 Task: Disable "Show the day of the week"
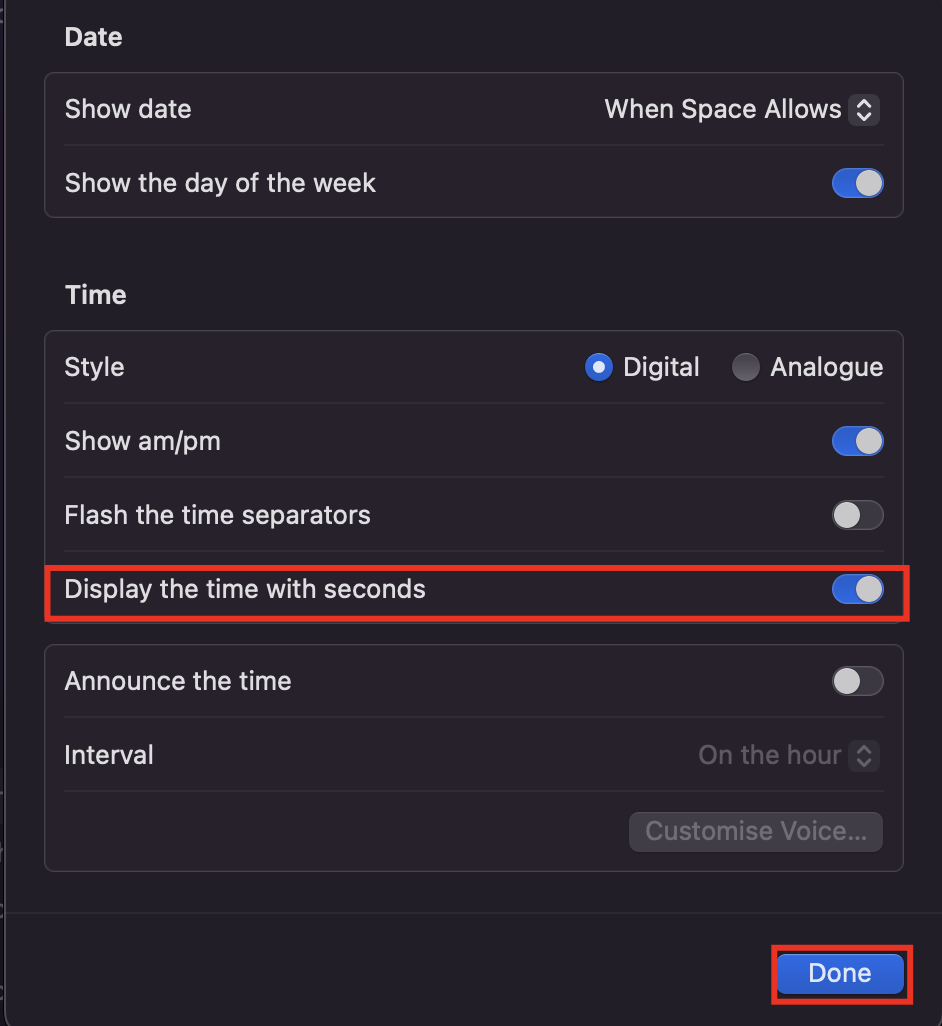[858, 183]
